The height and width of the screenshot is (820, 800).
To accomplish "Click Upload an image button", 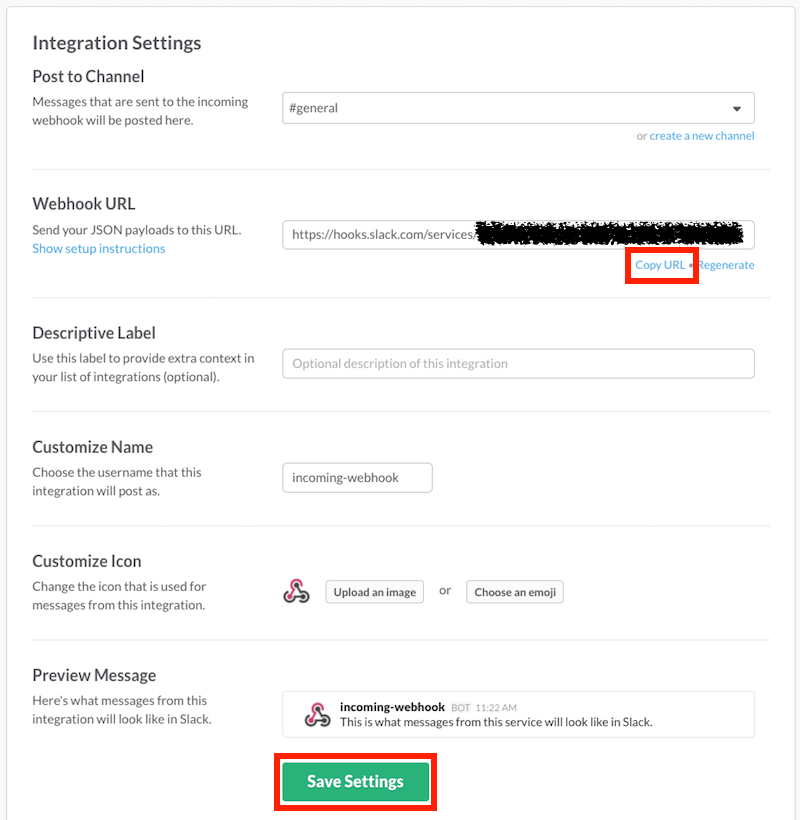I will 374,592.
